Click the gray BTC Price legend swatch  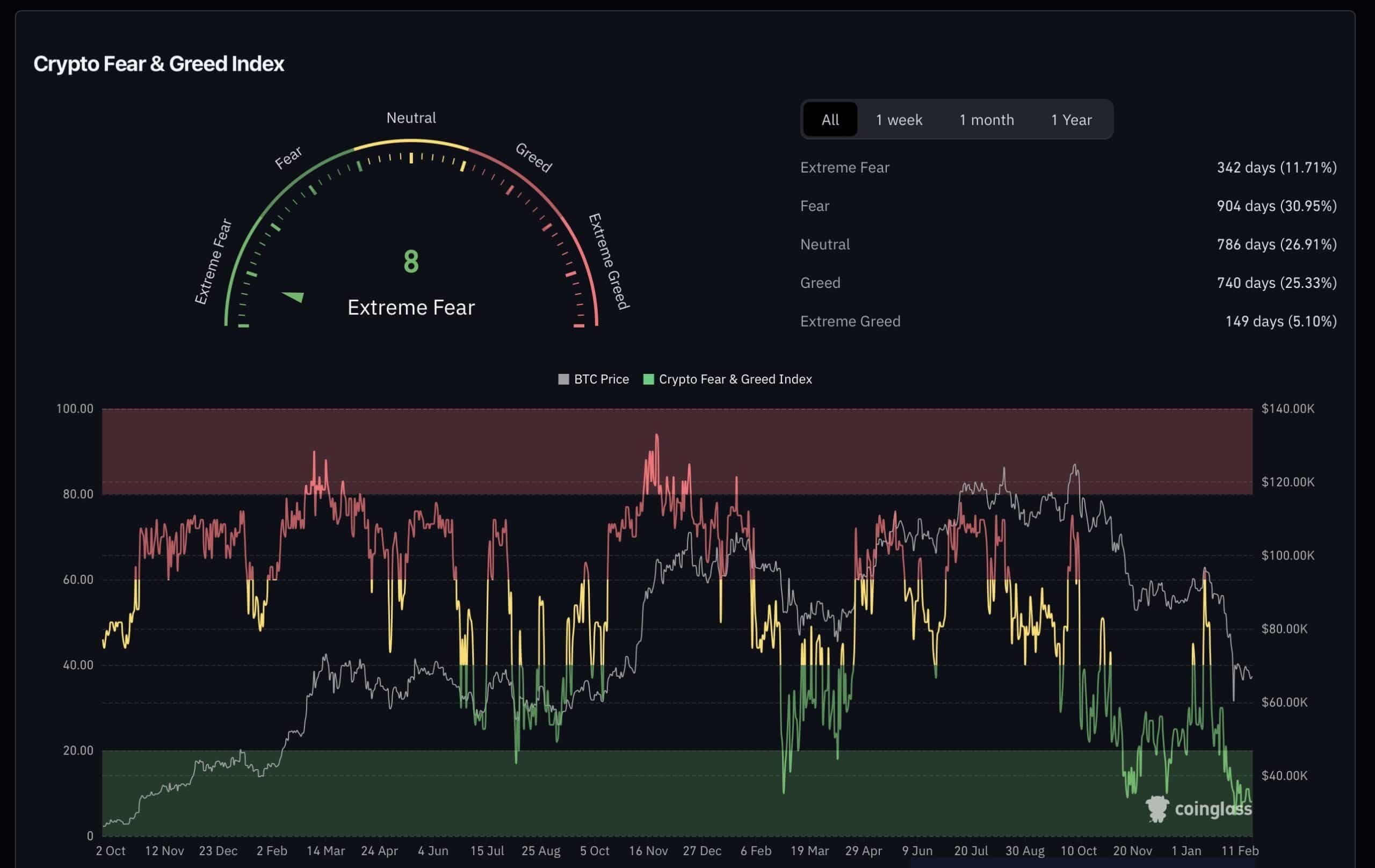click(563, 379)
